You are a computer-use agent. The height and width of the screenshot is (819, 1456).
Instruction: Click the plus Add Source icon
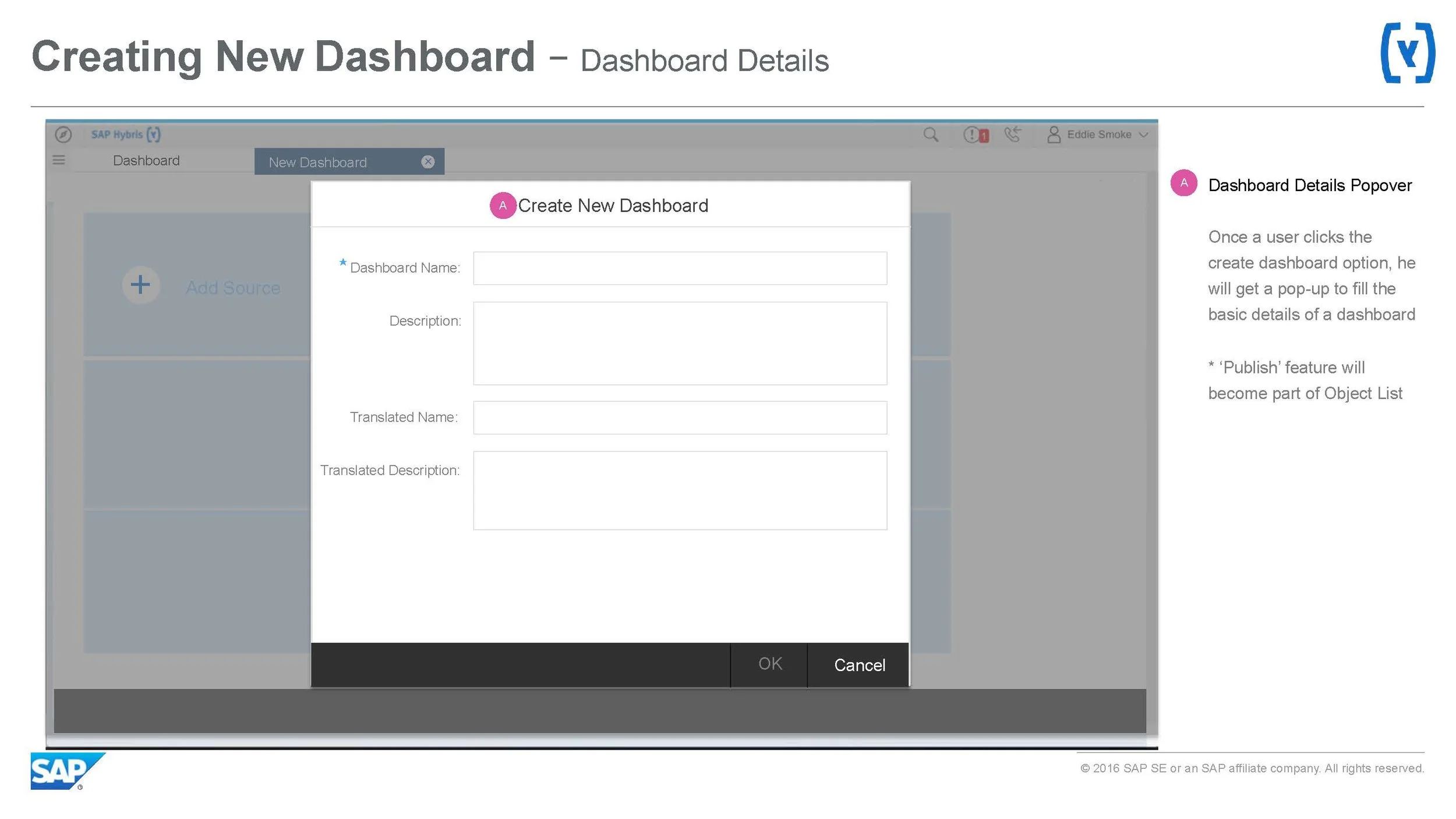click(140, 285)
